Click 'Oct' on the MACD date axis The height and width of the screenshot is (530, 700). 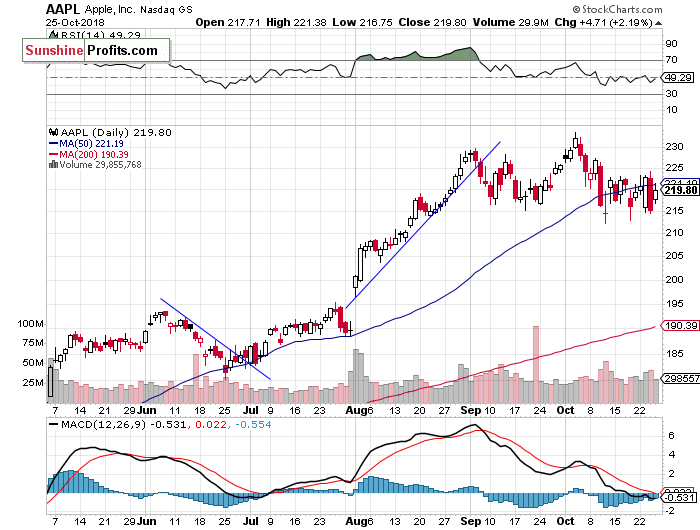coord(565,521)
